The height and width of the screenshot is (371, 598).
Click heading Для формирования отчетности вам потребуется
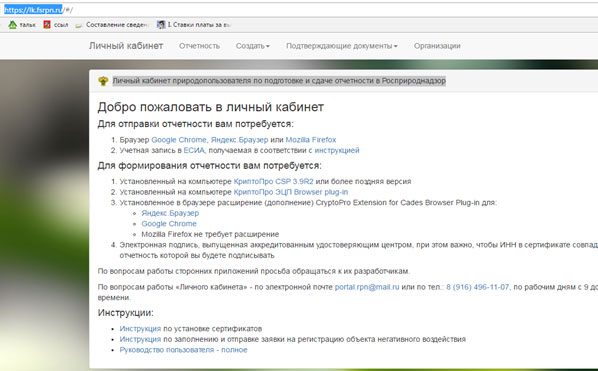209,166
